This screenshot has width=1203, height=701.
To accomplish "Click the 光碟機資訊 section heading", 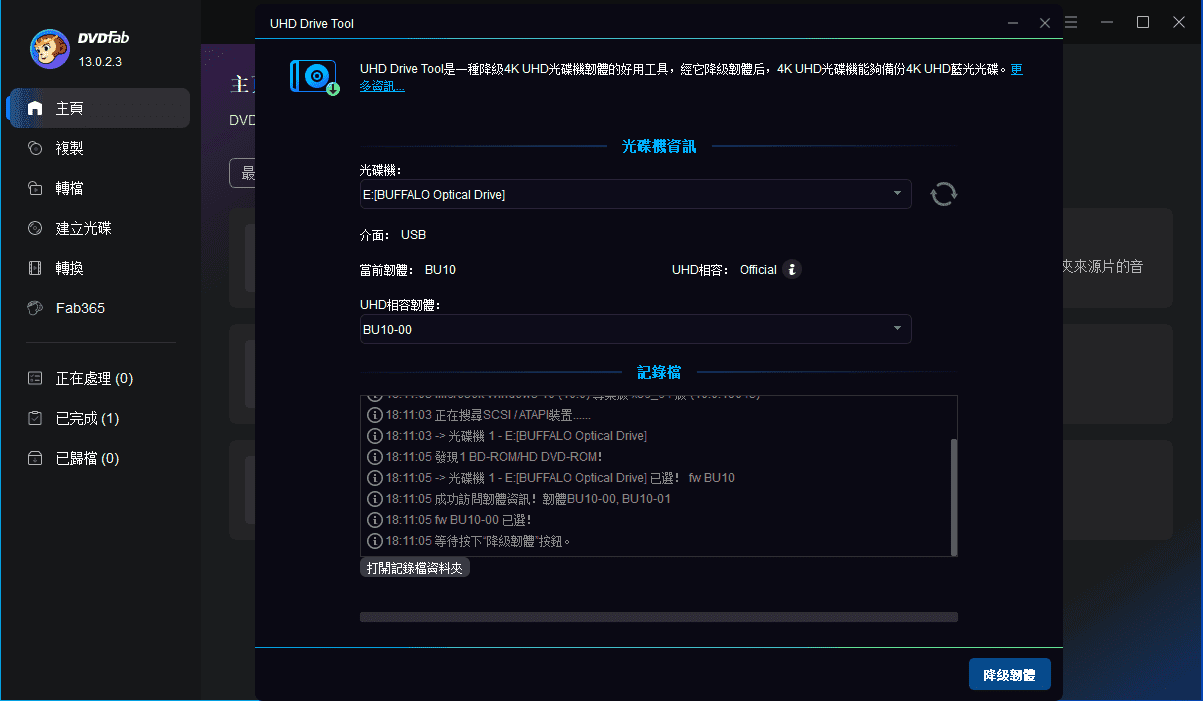I will [x=659, y=146].
